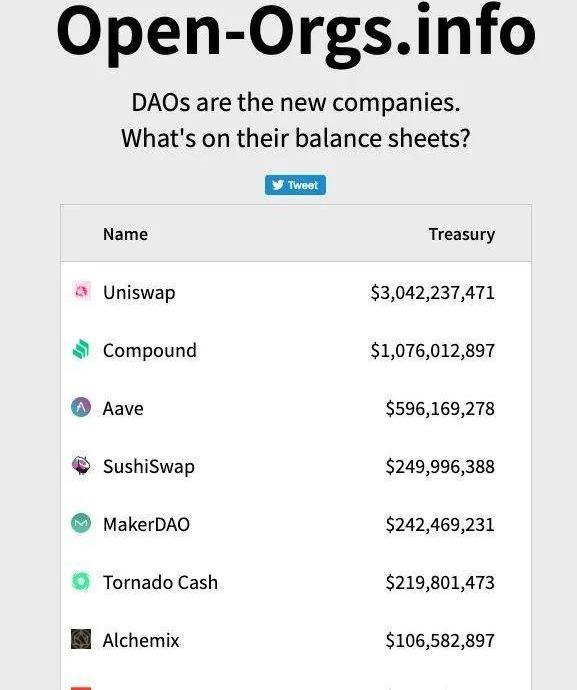Click Compound treasury value $1,076,012,897

[x=433, y=351]
